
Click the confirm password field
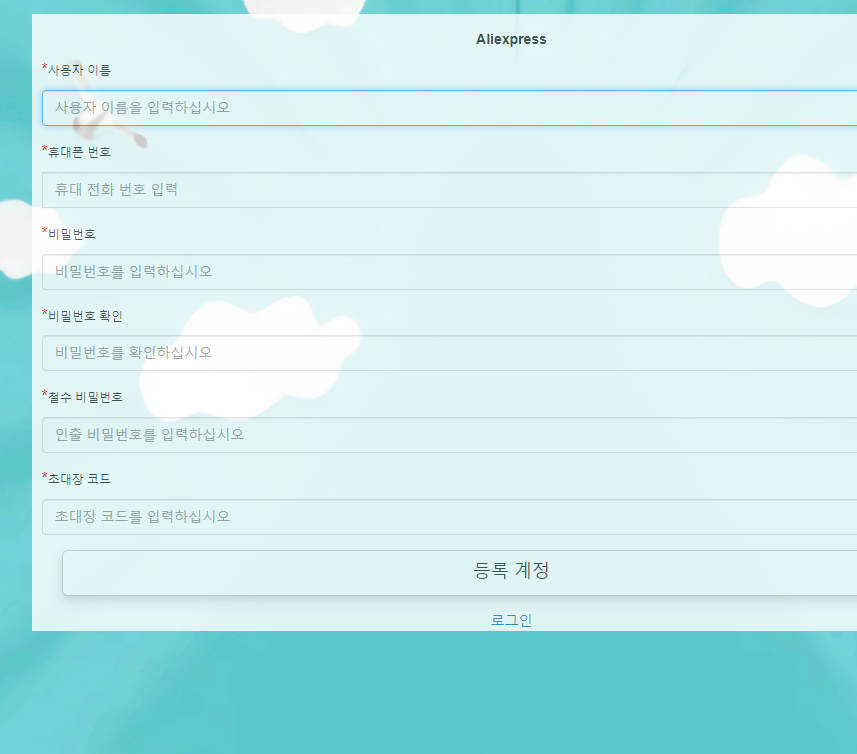tap(449, 353)
